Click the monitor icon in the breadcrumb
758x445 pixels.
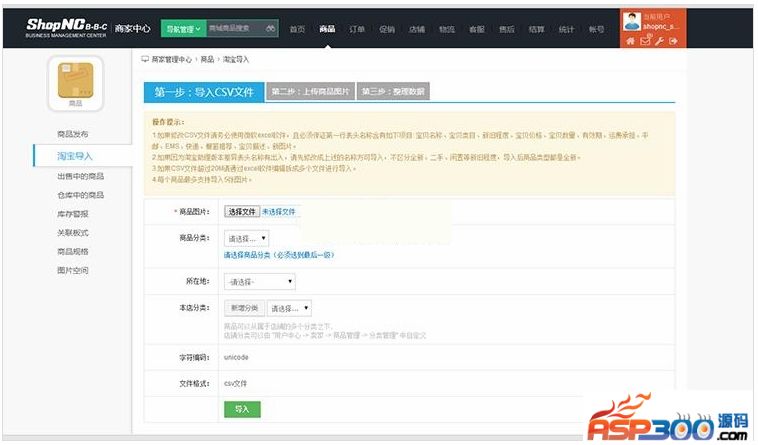145,59
